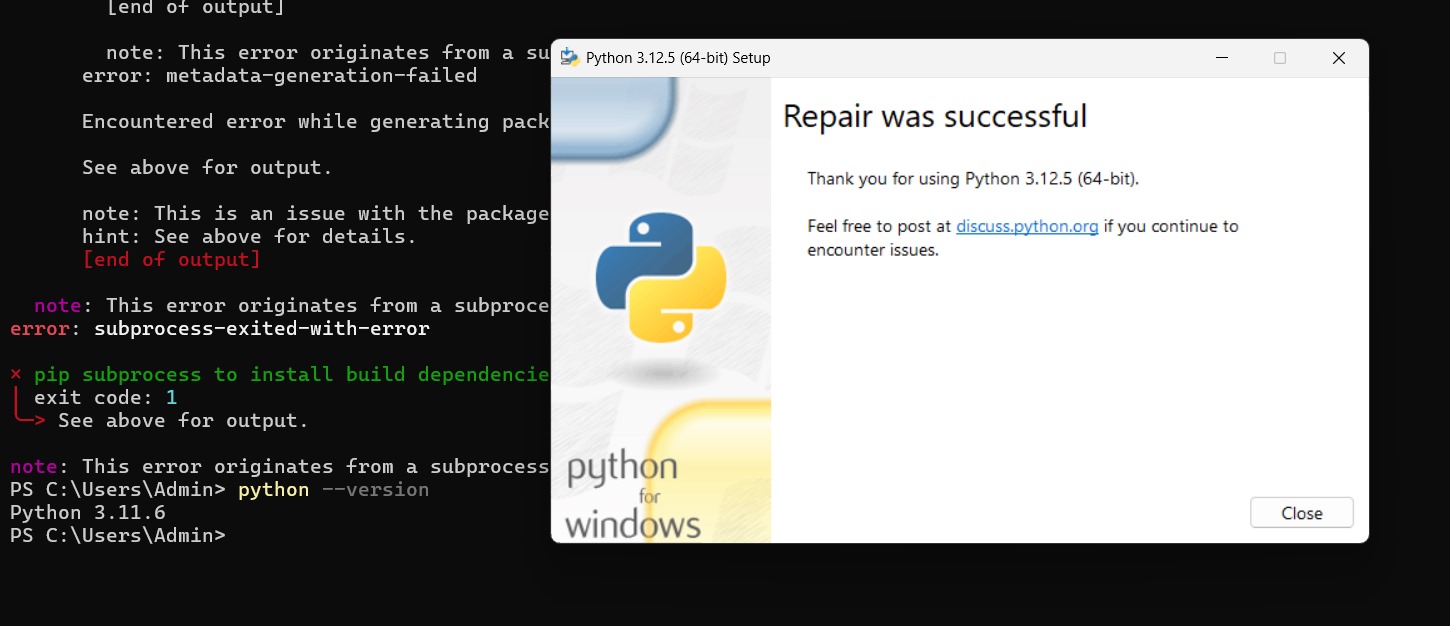Viewport: 1450px width, 626px height.
Task: Click the "Repair was successful" heading
Action: (934, 116)
